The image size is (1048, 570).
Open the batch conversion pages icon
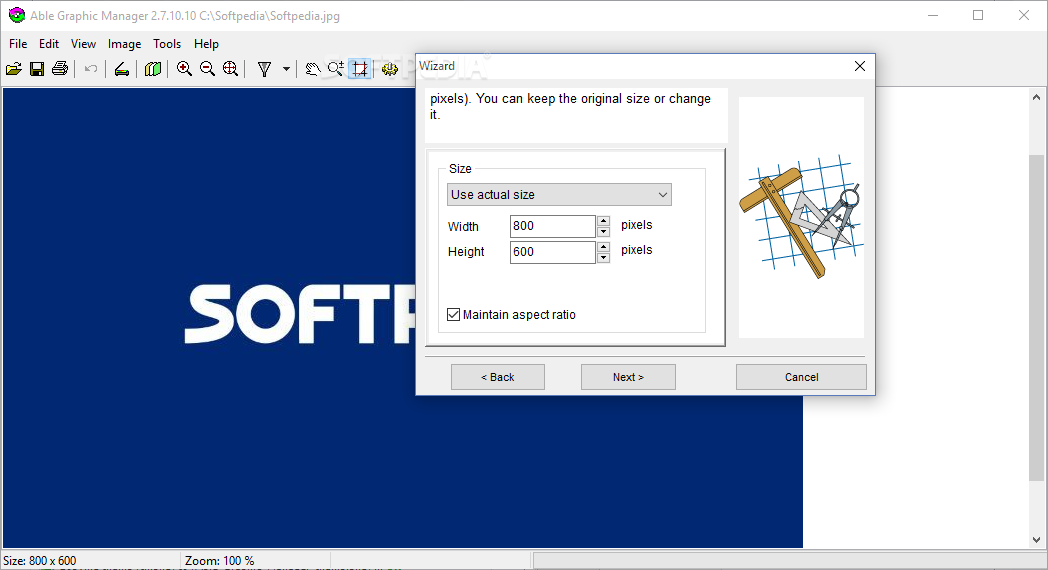(x=153, y=69)
